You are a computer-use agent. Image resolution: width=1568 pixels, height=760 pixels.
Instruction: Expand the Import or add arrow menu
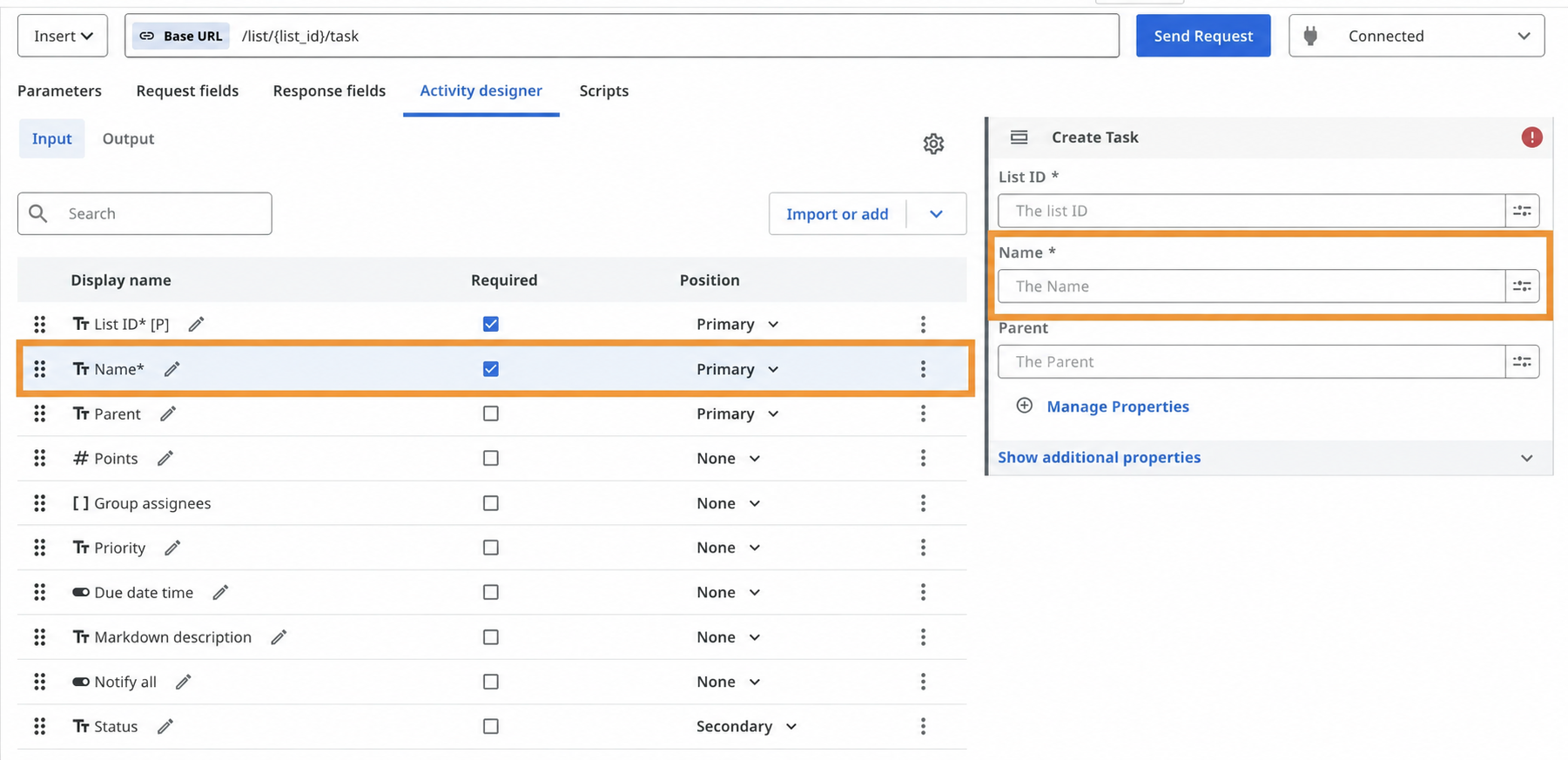coord(936,214)
